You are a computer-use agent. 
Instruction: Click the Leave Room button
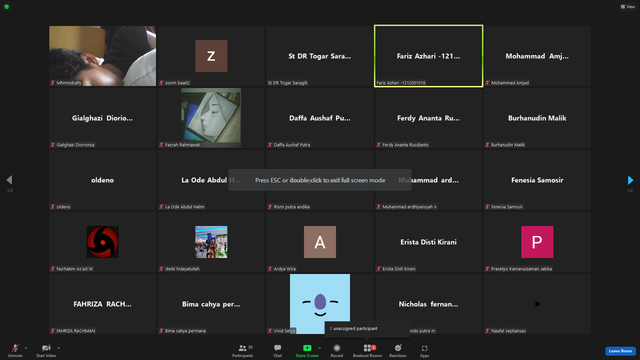[x=620, y=351]
